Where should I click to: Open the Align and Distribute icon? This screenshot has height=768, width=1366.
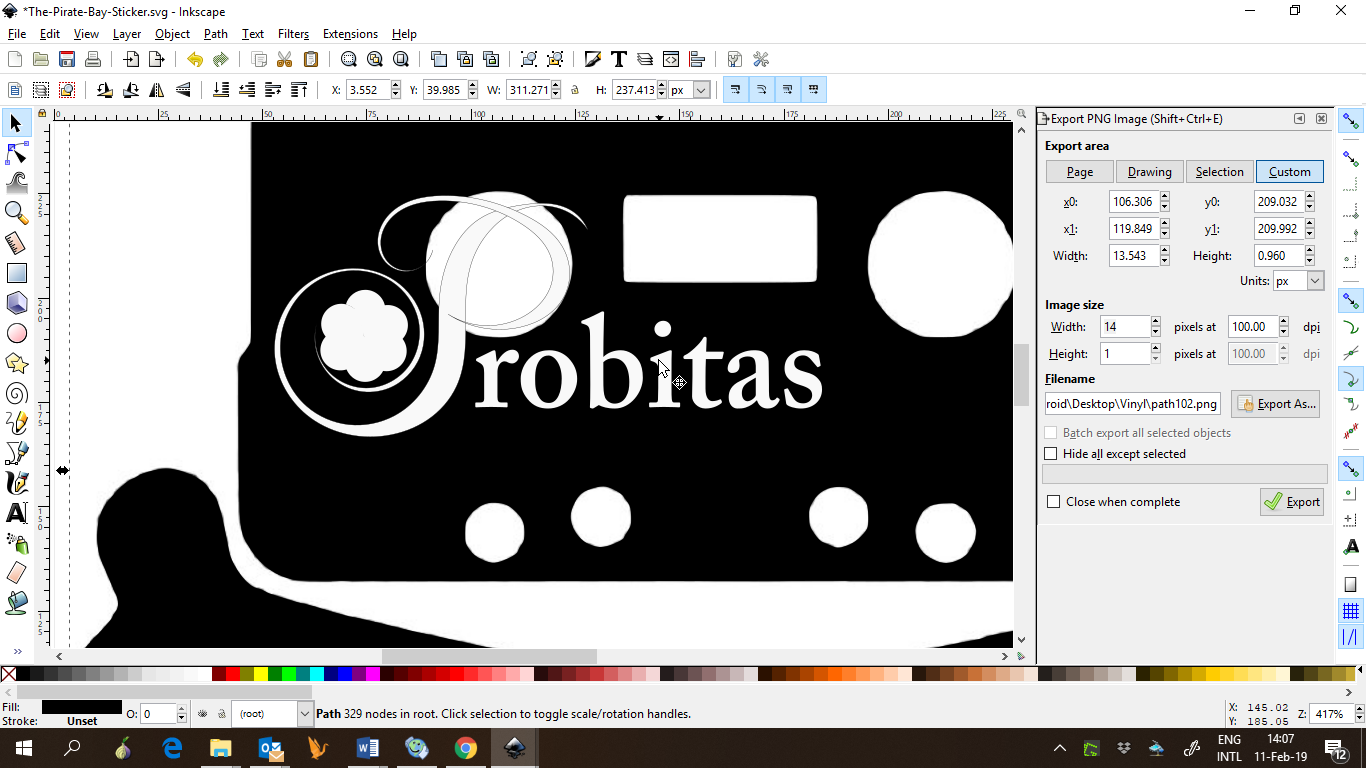[697, 59]
